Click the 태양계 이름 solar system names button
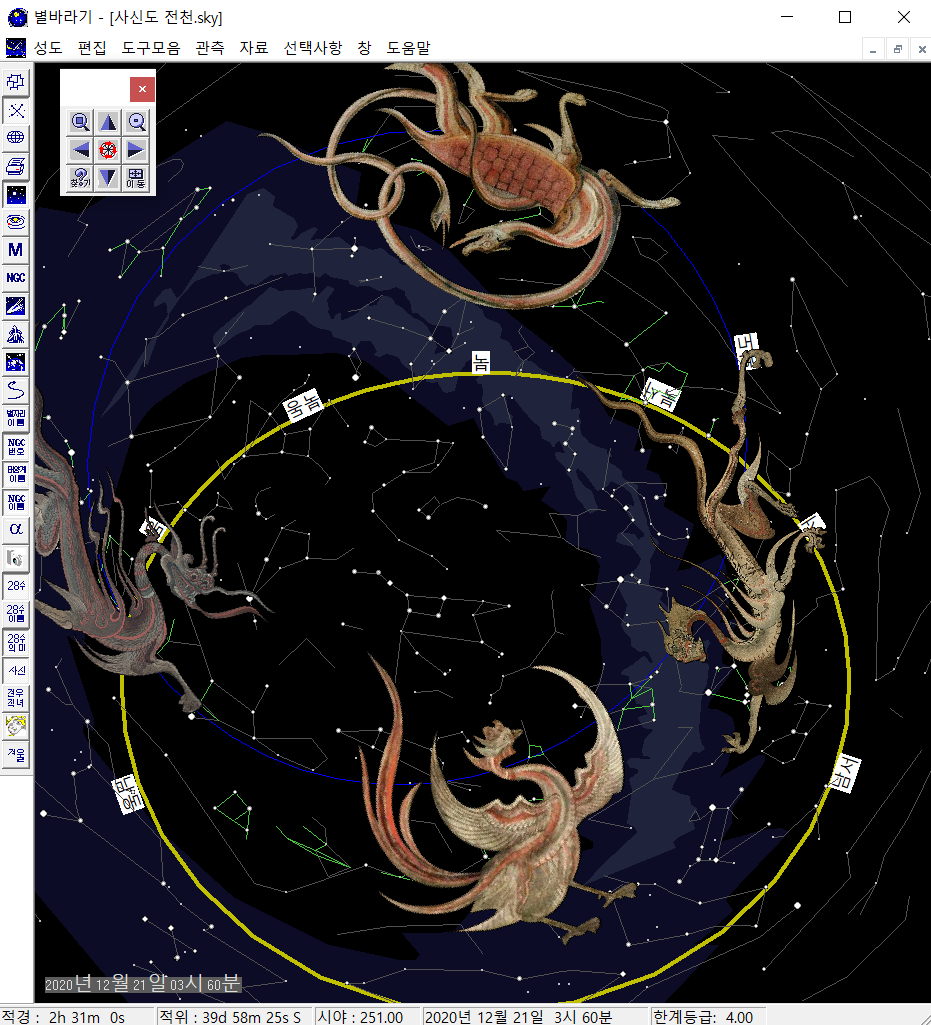This screenshot has height=1025, width=931. tap(16, 473)
